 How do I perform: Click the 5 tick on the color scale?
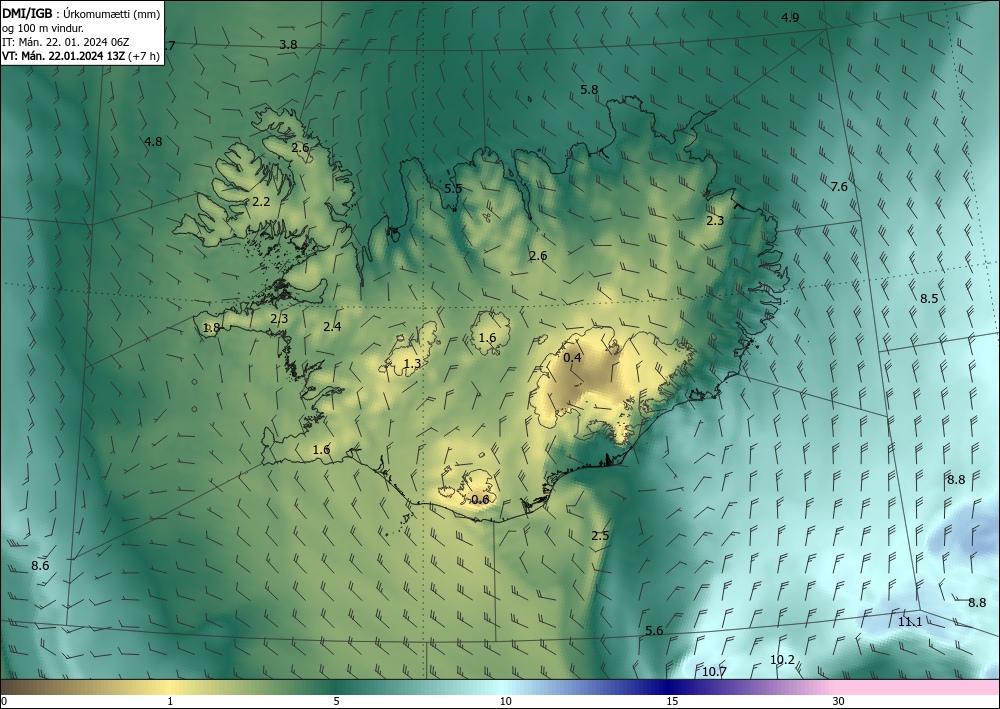(336, 701)
